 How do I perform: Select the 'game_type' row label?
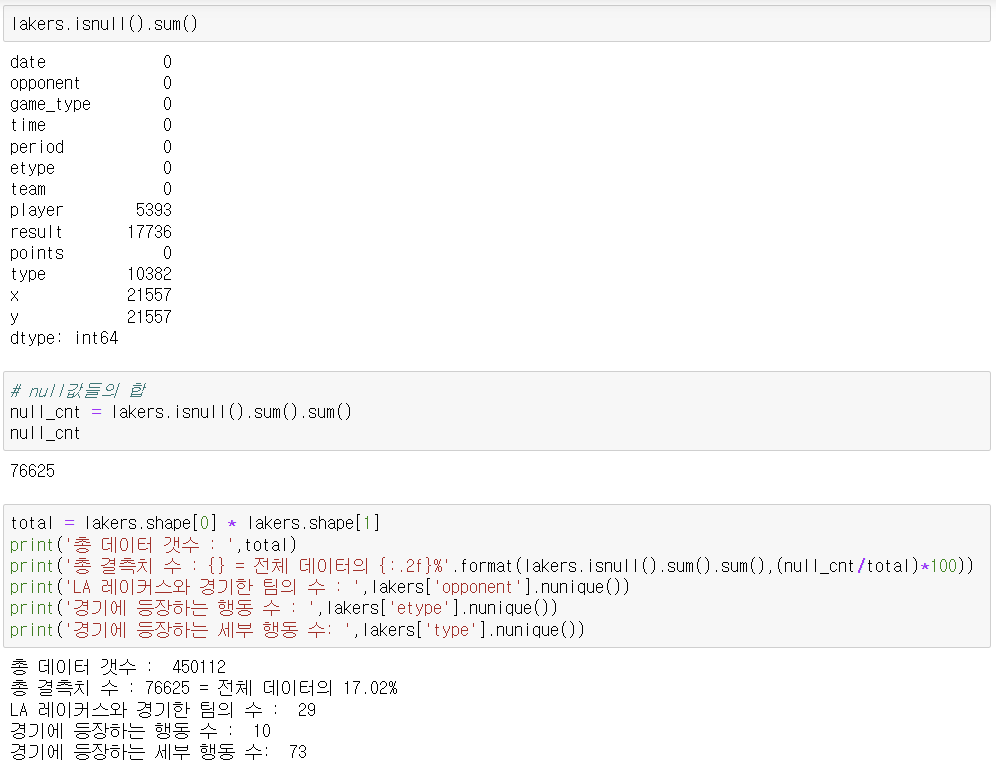pos(50,105)
